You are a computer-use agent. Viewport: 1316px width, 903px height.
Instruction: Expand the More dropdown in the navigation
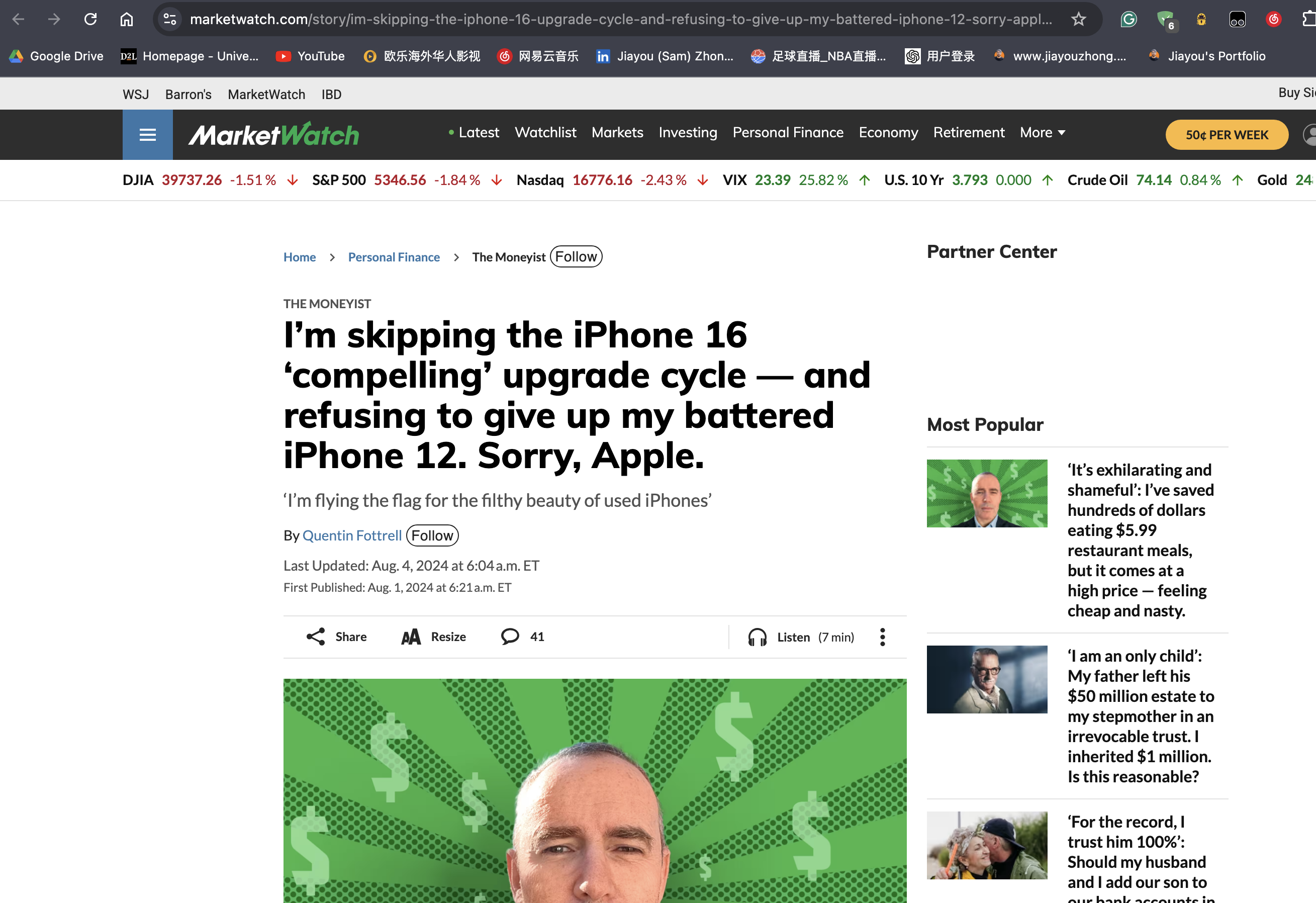click(x=1043, y=133)
